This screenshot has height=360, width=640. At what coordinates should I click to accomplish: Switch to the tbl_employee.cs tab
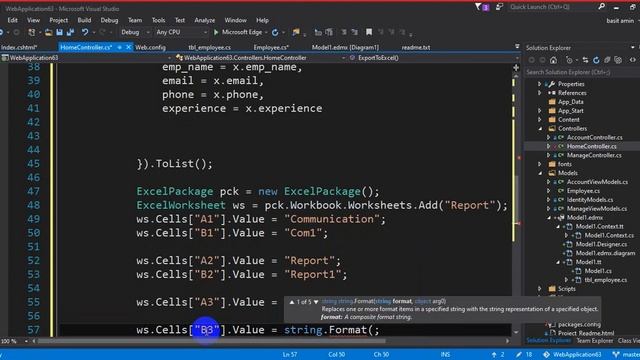209,47
